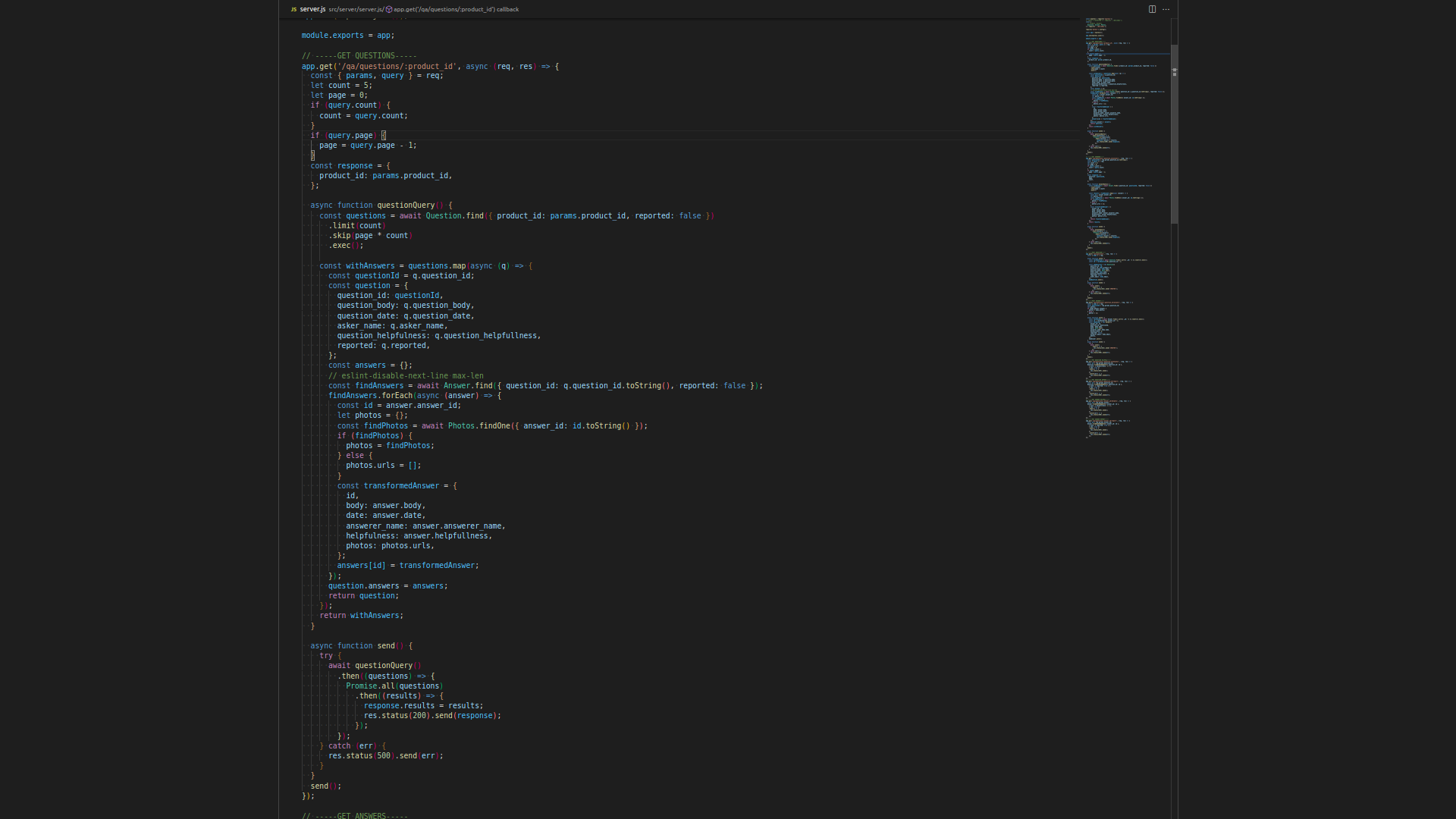Click 'Promise.all(questions)' line
The image size is (1456, 819).
point(394,686)
